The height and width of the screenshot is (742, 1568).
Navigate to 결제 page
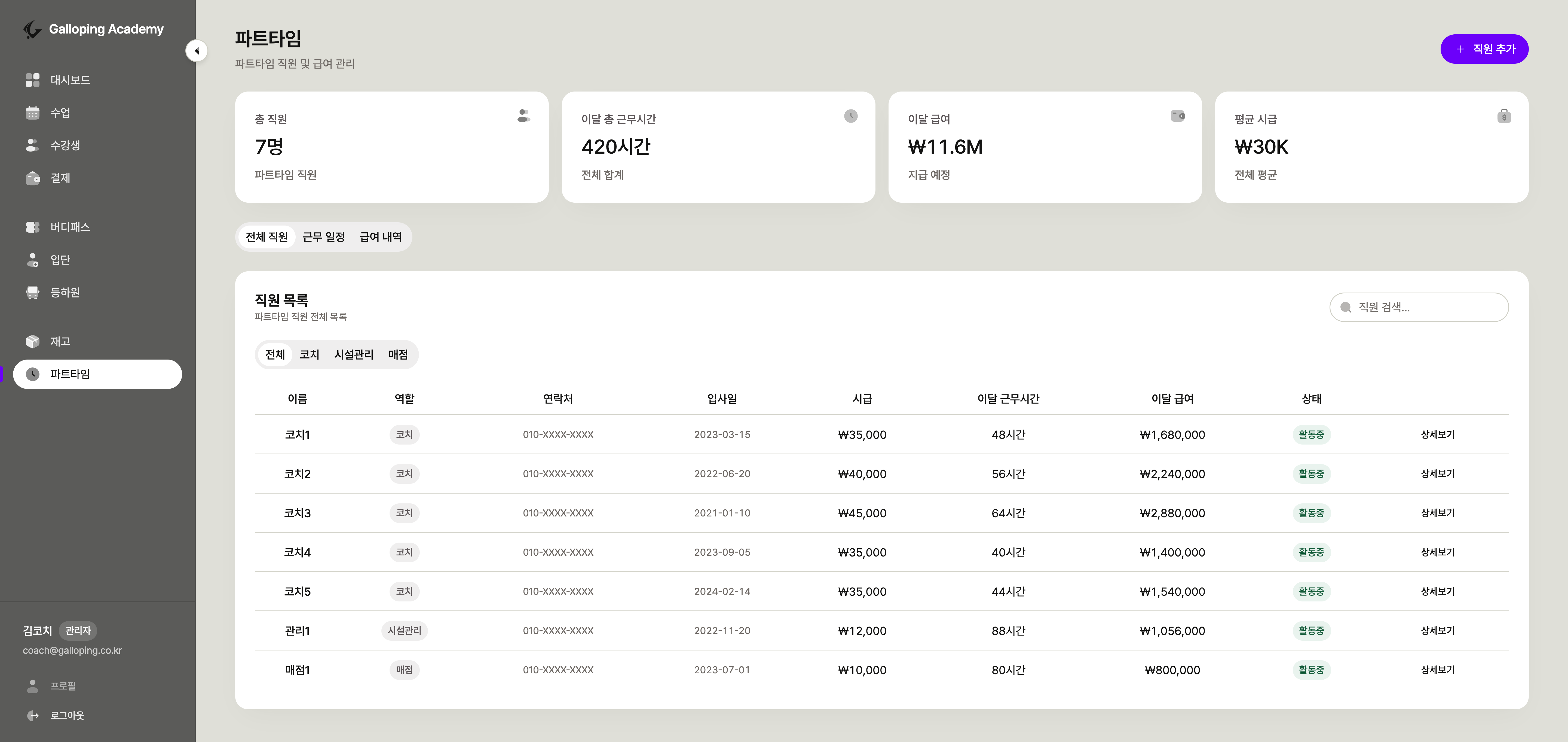[97, 178]
